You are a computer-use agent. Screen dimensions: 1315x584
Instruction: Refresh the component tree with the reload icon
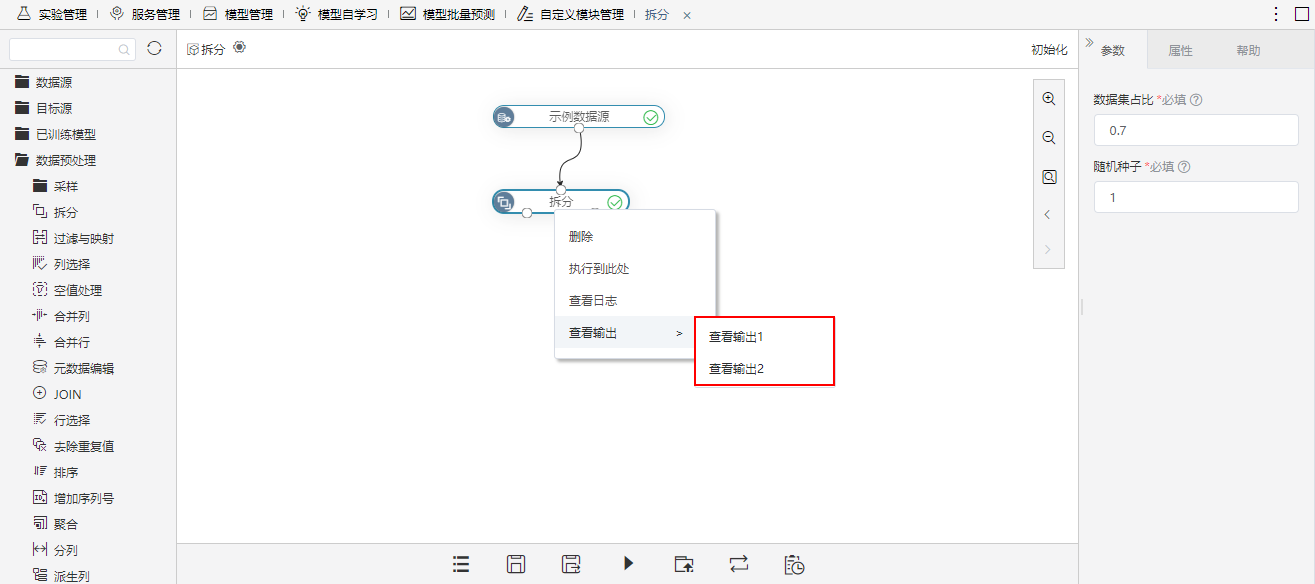tap(154, 48)
